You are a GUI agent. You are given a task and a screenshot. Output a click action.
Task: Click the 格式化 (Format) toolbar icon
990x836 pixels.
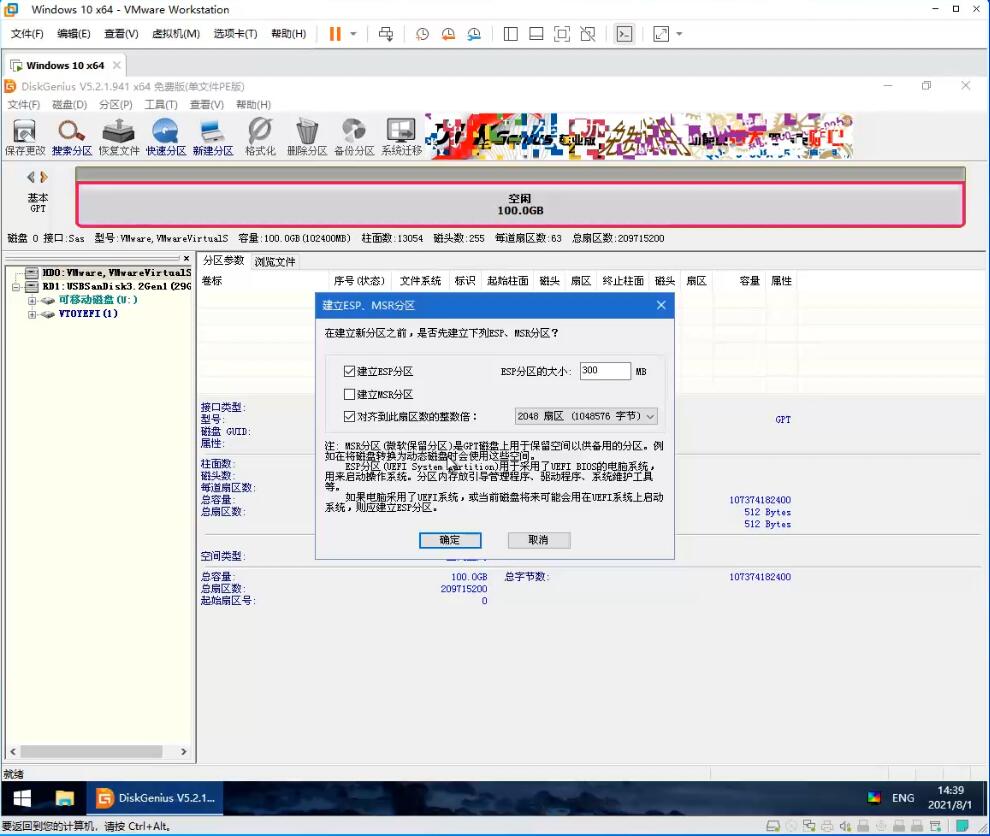pyautogui.click(x=260, y=133)
